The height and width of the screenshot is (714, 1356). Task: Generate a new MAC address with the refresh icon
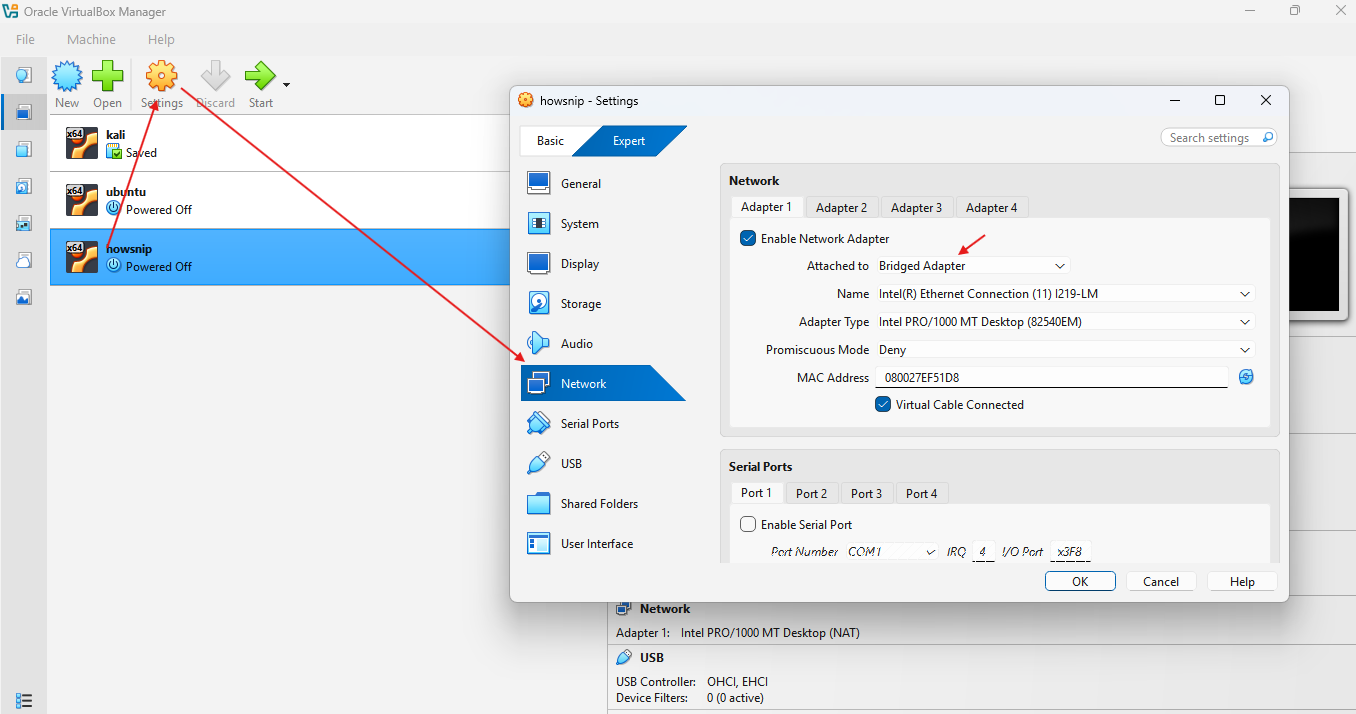pyautogui.click(x=1246, y=377)
